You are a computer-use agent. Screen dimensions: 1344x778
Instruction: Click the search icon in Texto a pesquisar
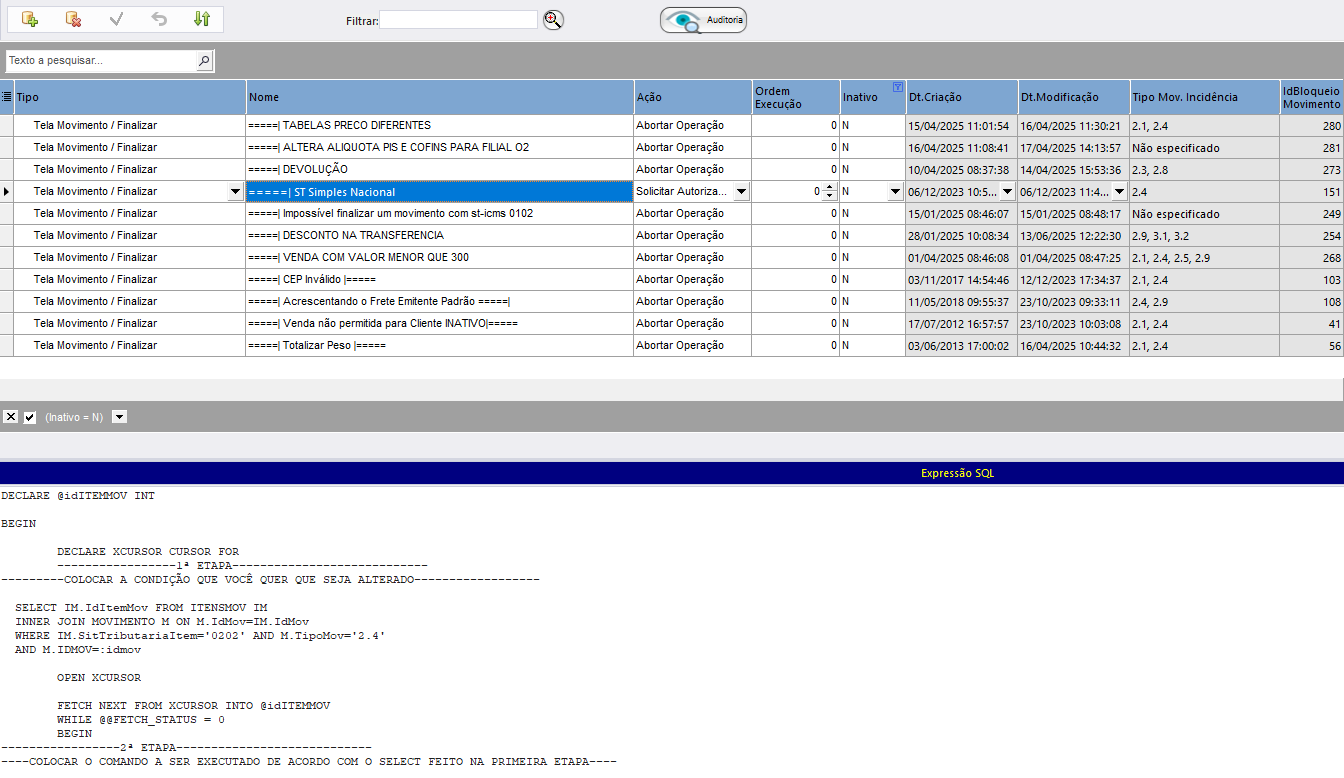pyautogui.click(x=204, y=61)
